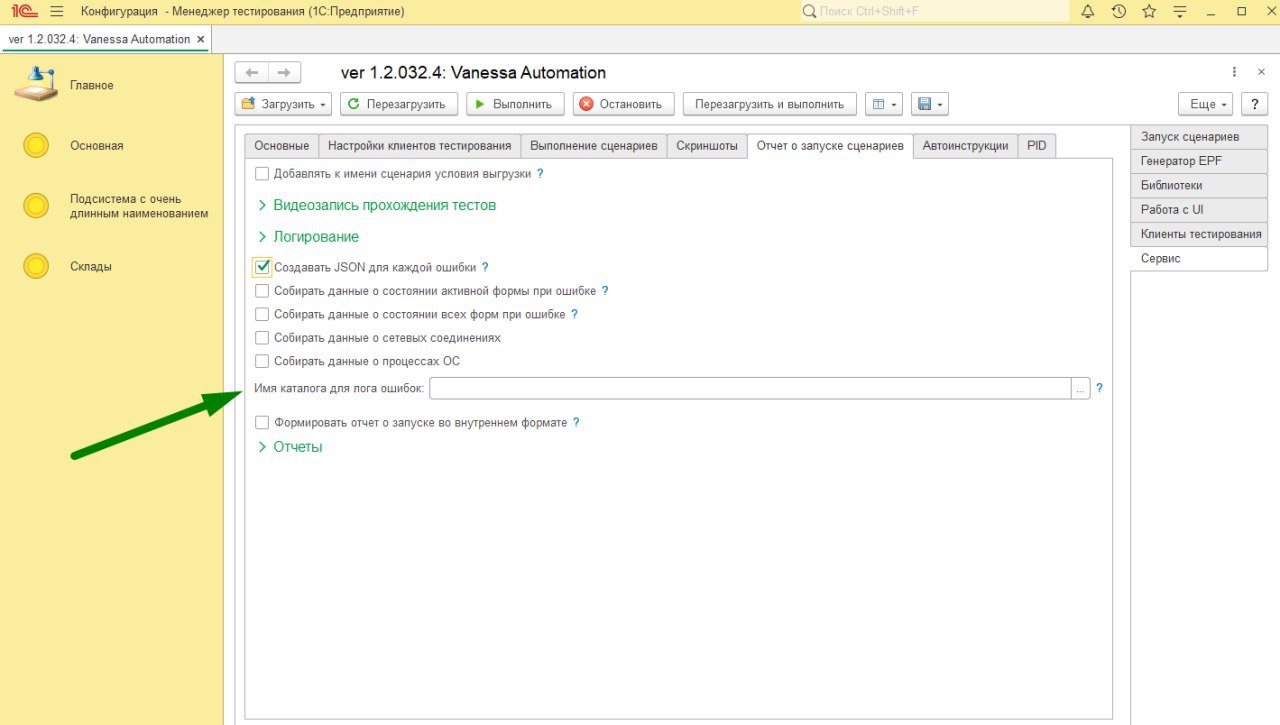Open long-named subsystem yellow circle icon
The height and width of the screenshot is (725, 1280).
tap(36, 206)
